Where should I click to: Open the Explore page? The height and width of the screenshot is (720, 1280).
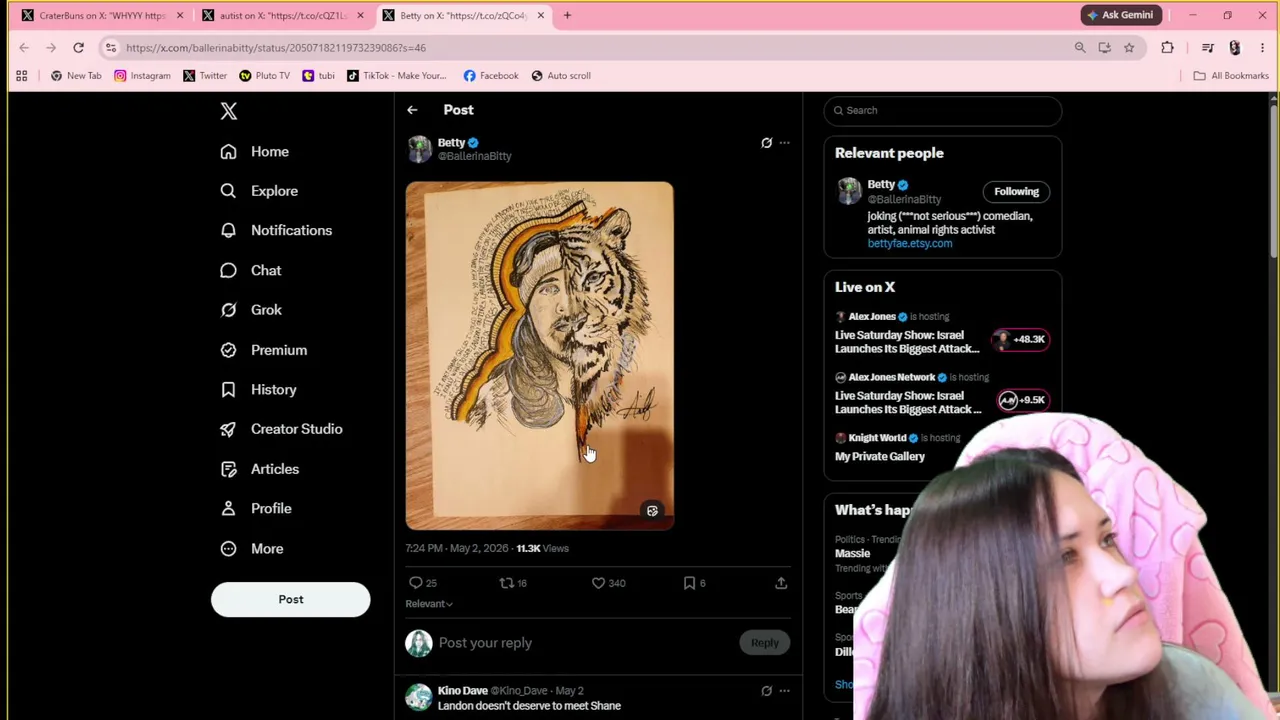(259, 191)
